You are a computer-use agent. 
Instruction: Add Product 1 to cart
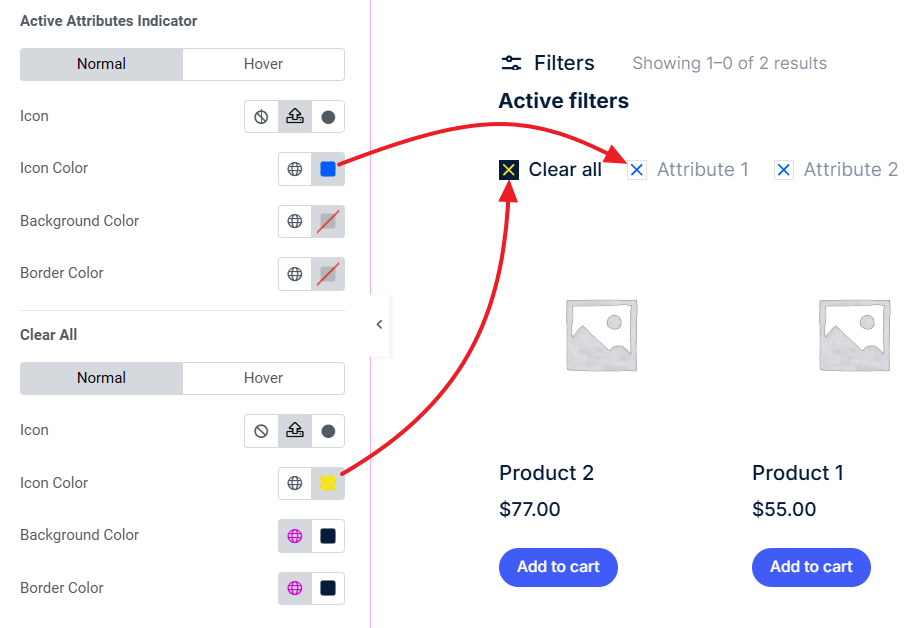[x=811, y=567]
